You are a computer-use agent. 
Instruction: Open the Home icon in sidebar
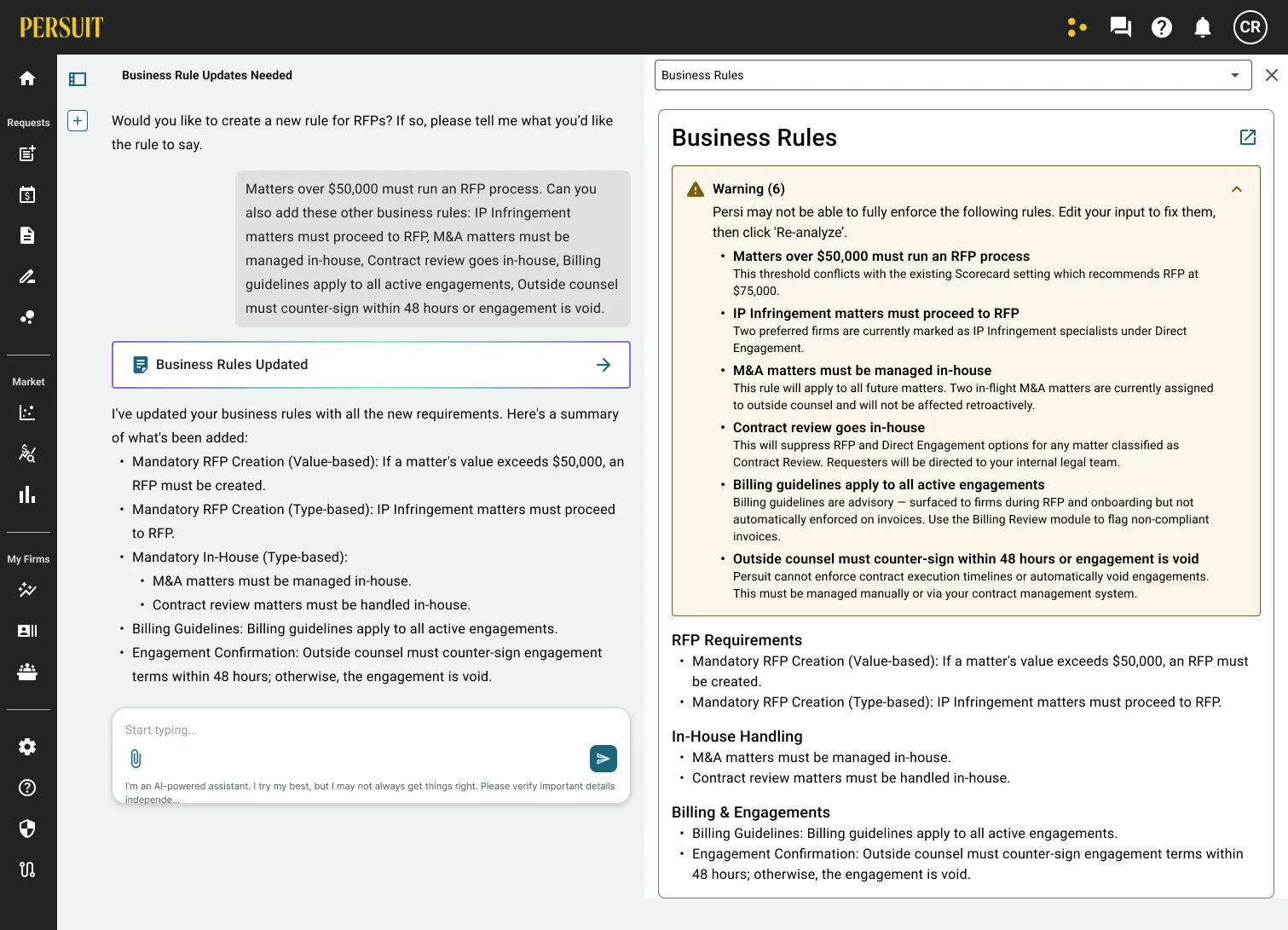tap(27, 78)
